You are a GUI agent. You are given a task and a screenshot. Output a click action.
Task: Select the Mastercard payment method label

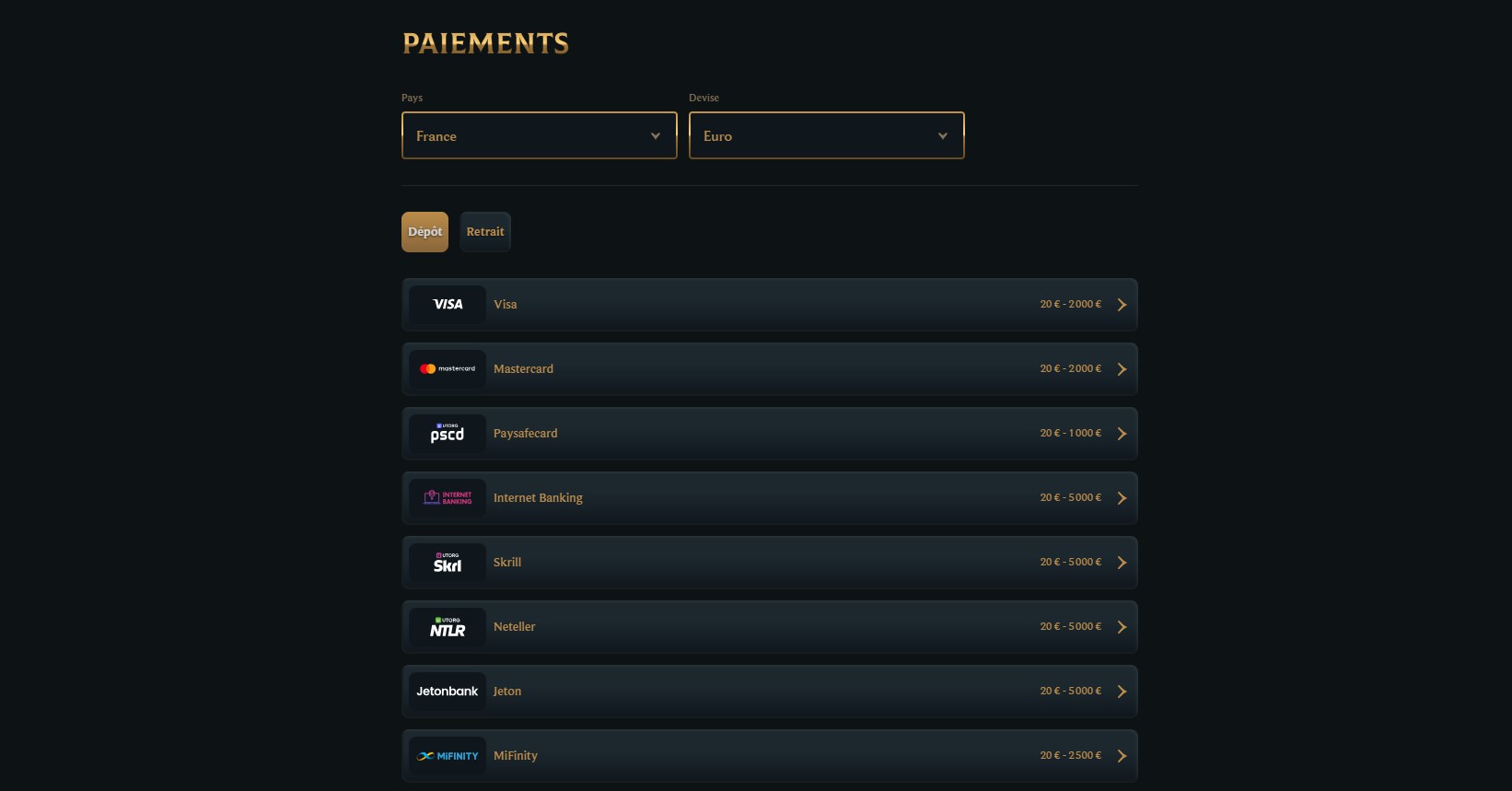[x=523, y=369]
